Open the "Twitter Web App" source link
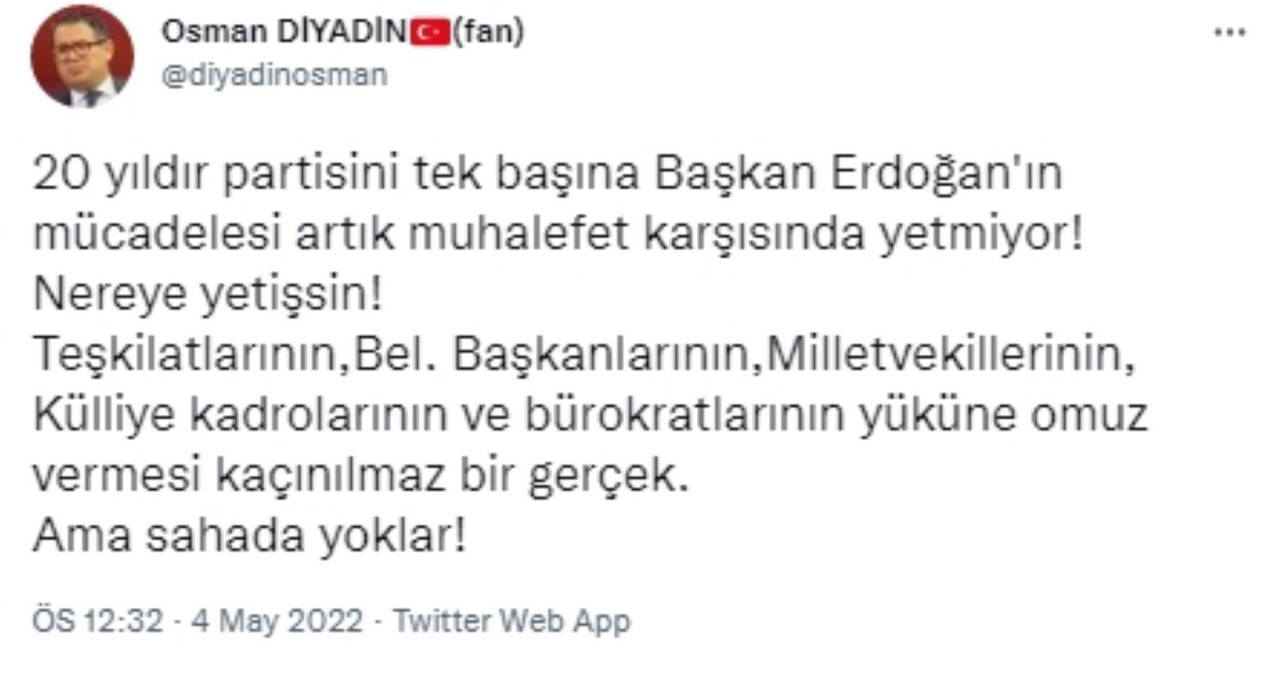 511,621
